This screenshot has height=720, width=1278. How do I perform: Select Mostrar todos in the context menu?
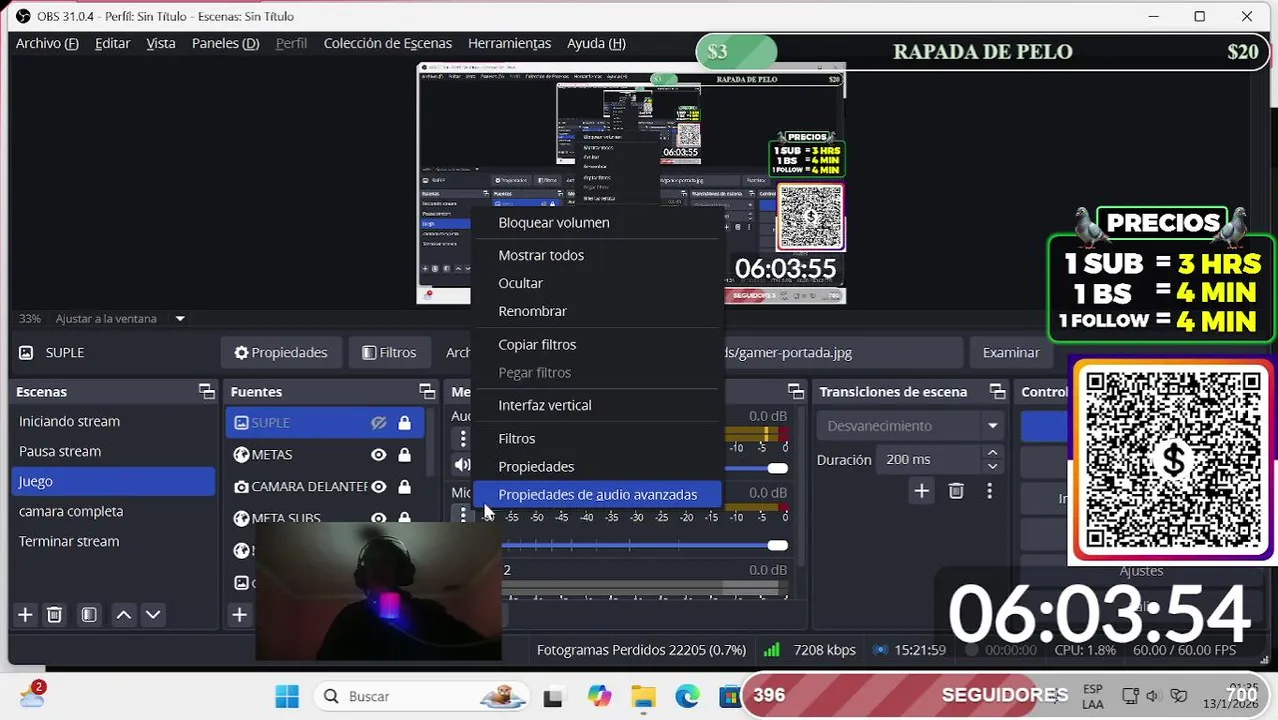point(597,255)
